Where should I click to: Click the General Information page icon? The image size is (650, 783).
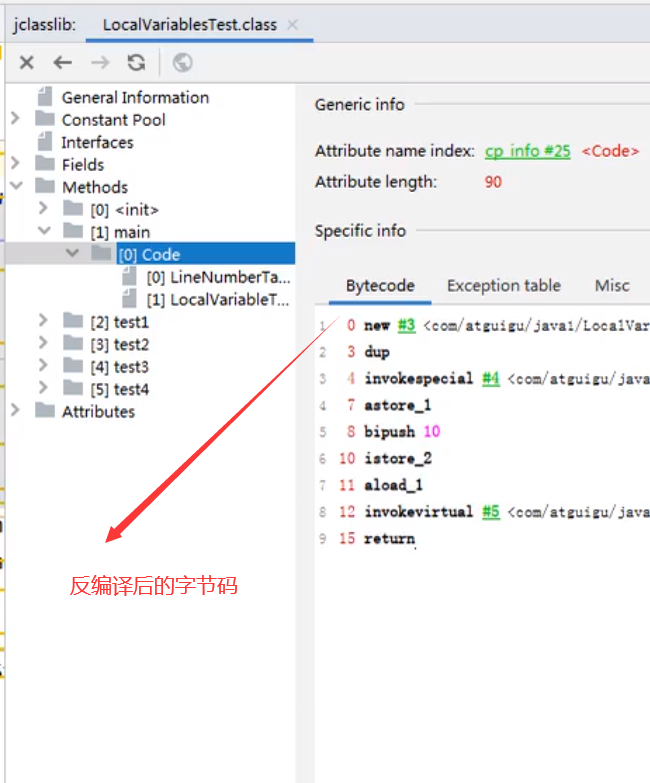click(x=45, y=96)
